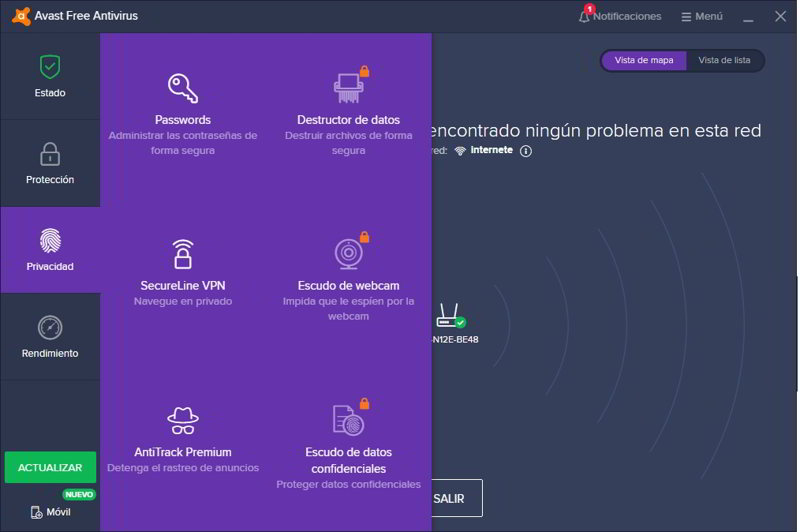Click 'Navegue en privado' text
Viewport: 800px width, 532px height.
pyautogui.click(x=183, y=301)
